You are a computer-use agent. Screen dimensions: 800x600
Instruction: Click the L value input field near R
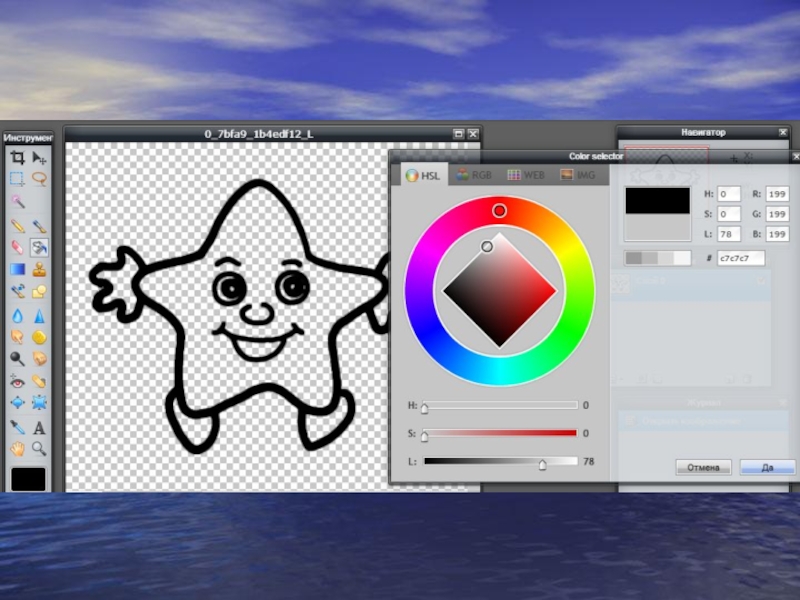pyautogui.click(x=729, y=234)
